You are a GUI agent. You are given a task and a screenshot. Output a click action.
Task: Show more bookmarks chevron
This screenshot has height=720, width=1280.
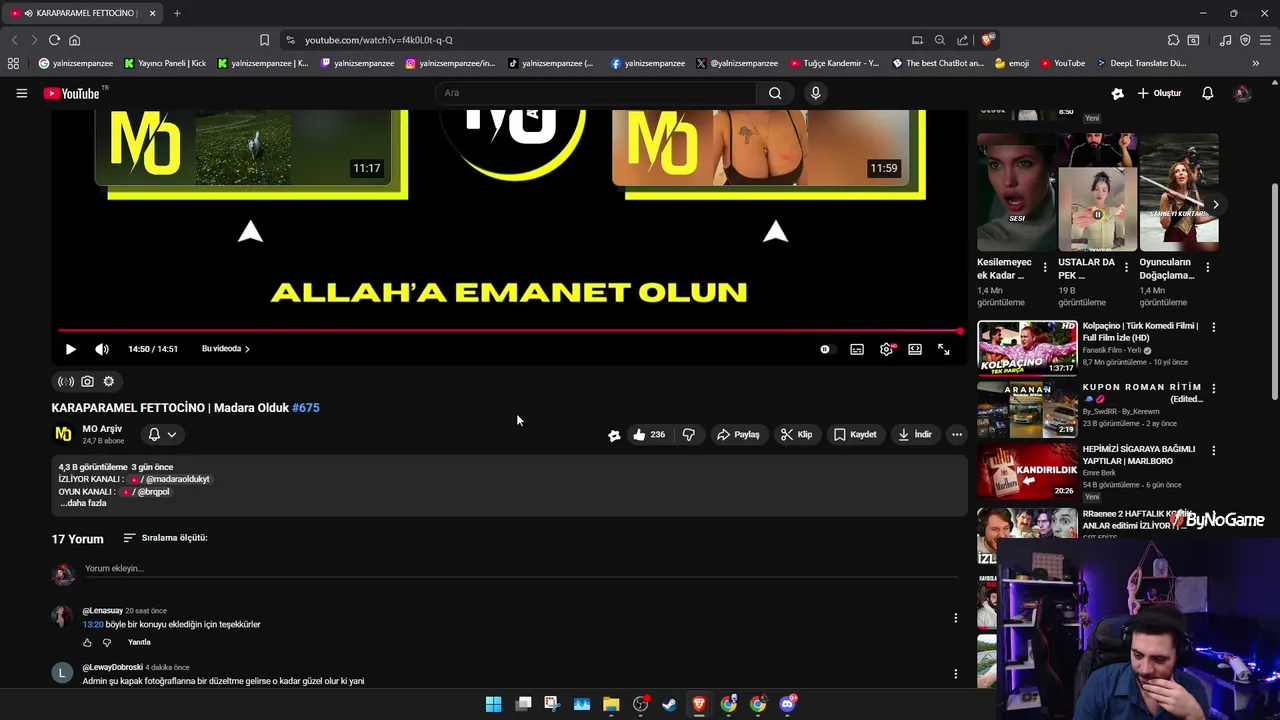tap(1255, 63)
